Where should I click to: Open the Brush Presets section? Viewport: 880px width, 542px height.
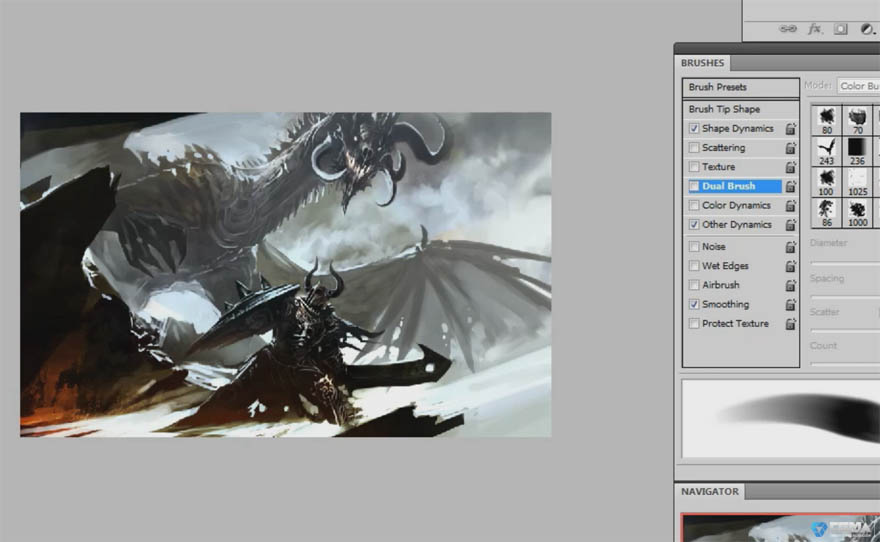741,87
